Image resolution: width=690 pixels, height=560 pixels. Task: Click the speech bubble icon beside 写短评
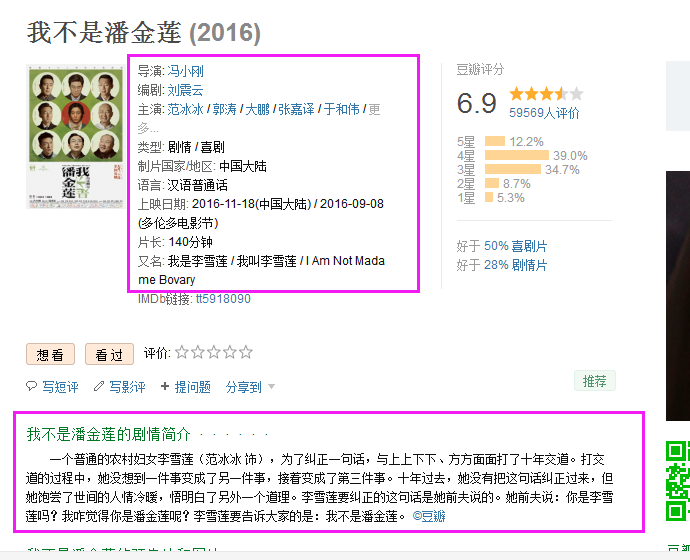(x=31, y=386)
